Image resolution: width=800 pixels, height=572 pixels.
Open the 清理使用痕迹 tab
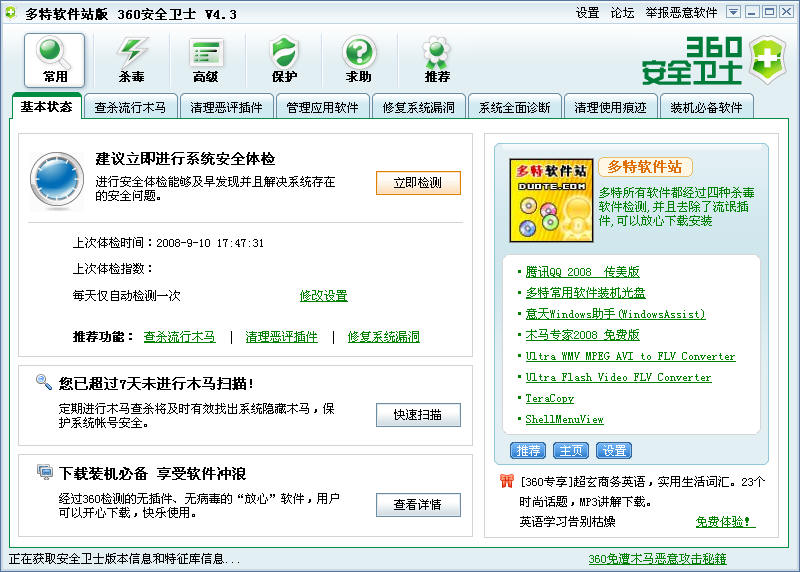[x=610, y=108]
